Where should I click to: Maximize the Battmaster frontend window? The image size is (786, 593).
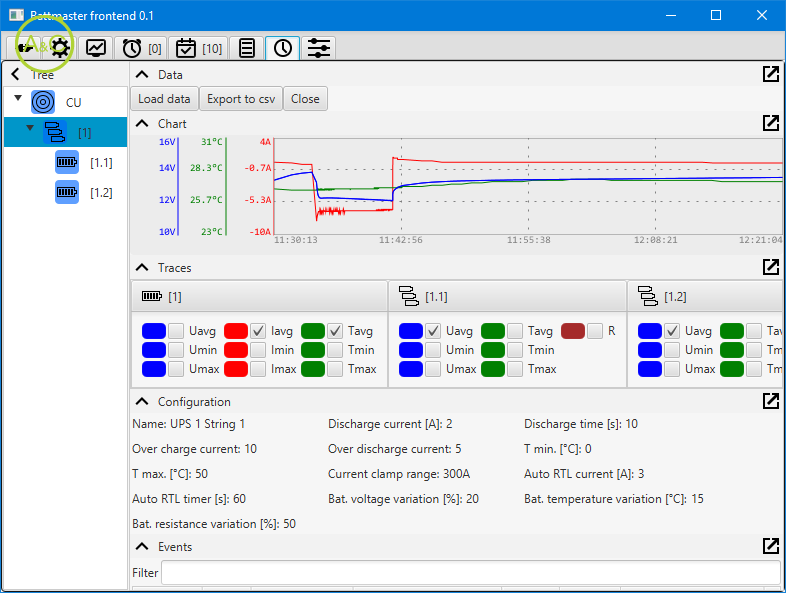tap(716, 16)
